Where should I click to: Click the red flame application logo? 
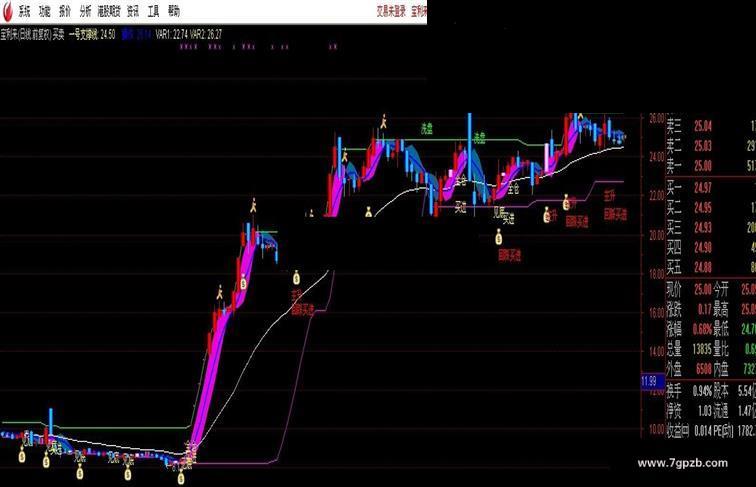(6, 11)
